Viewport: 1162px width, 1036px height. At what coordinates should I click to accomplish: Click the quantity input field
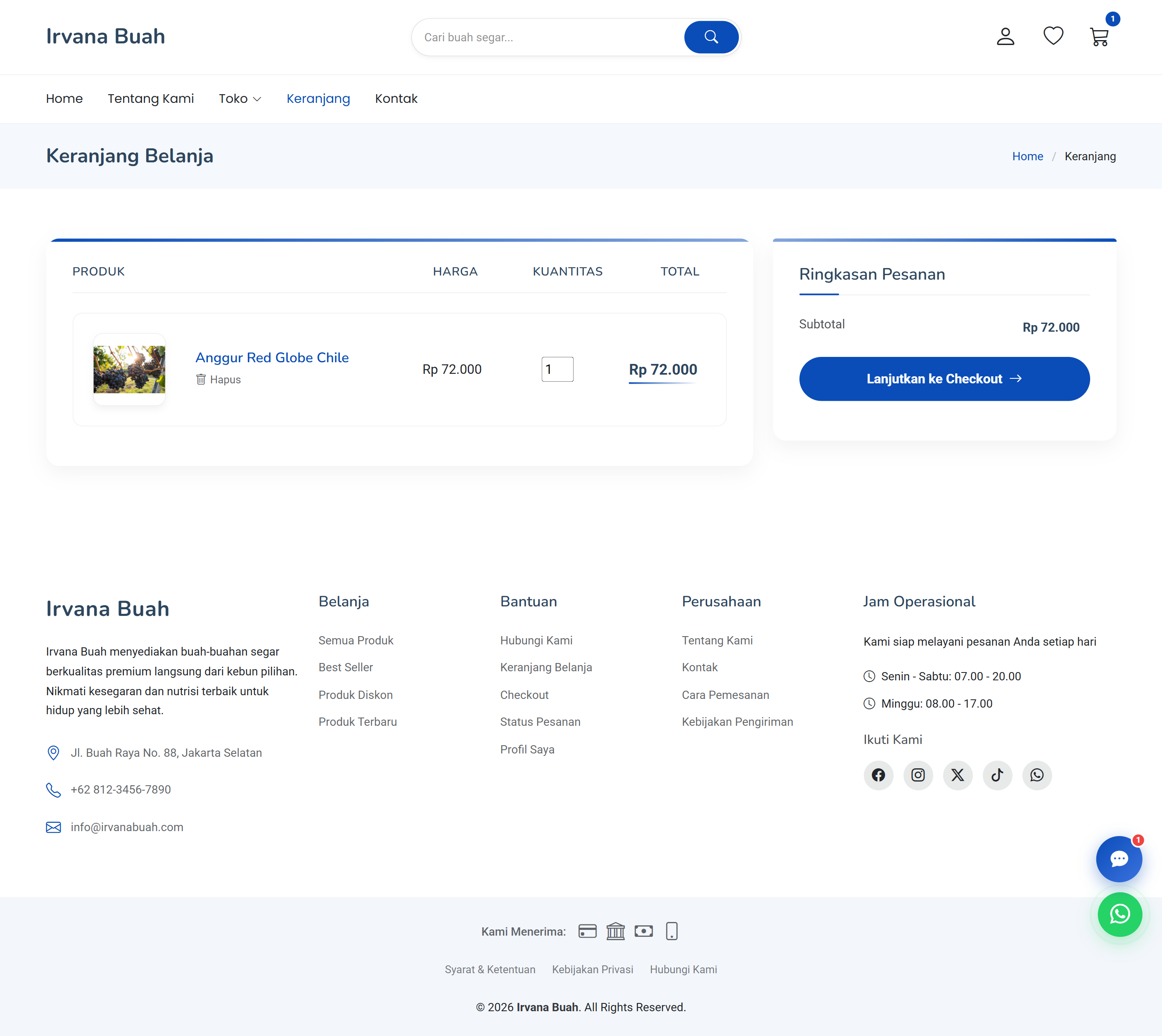click(x=557, y=369)
